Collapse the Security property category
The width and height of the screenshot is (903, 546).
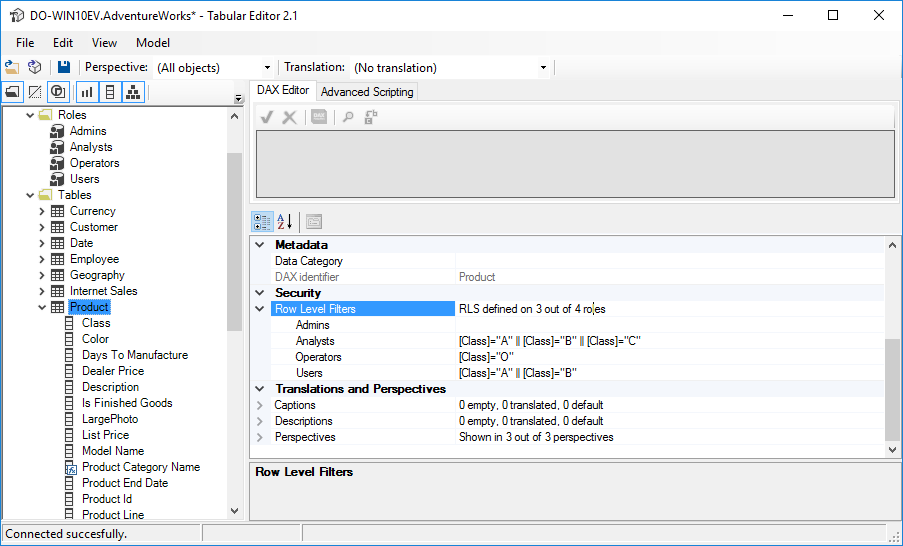pyautogui.click(x=260, y=293)
